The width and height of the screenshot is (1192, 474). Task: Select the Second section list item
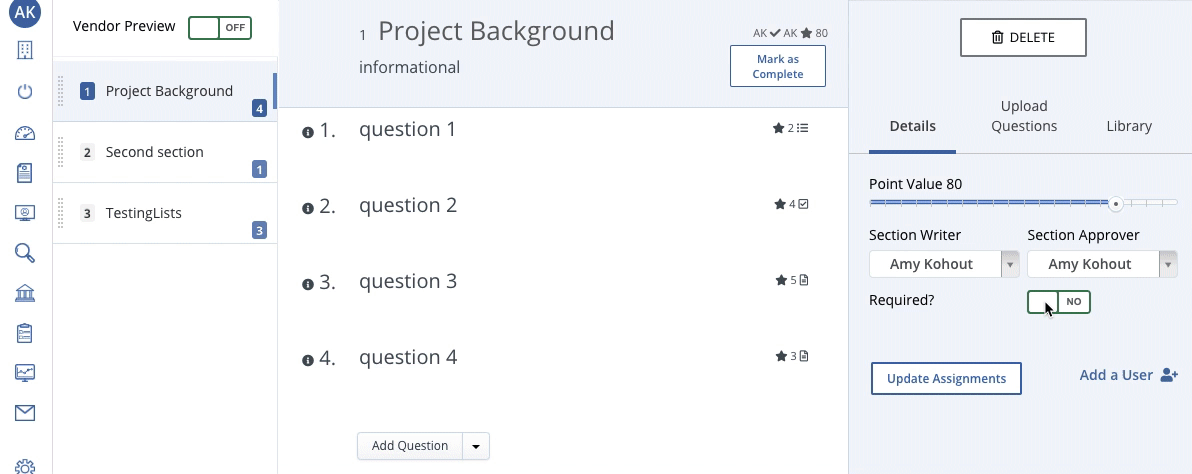tap(155, 152)
